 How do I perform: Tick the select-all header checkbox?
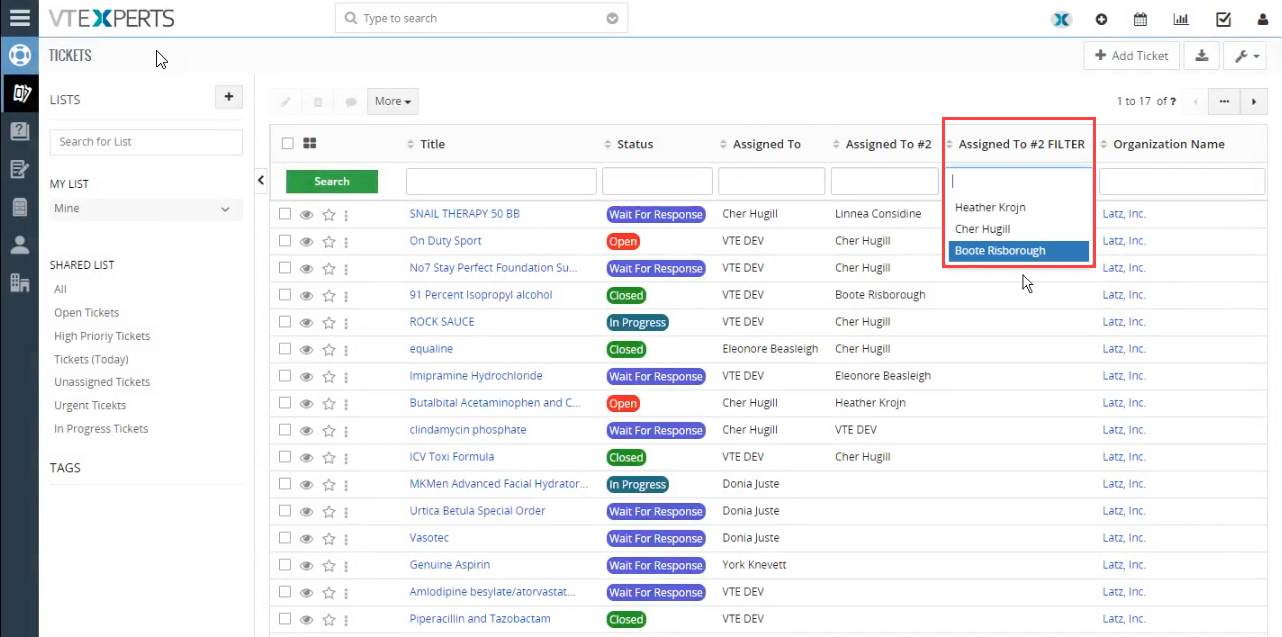pos(287,143)
